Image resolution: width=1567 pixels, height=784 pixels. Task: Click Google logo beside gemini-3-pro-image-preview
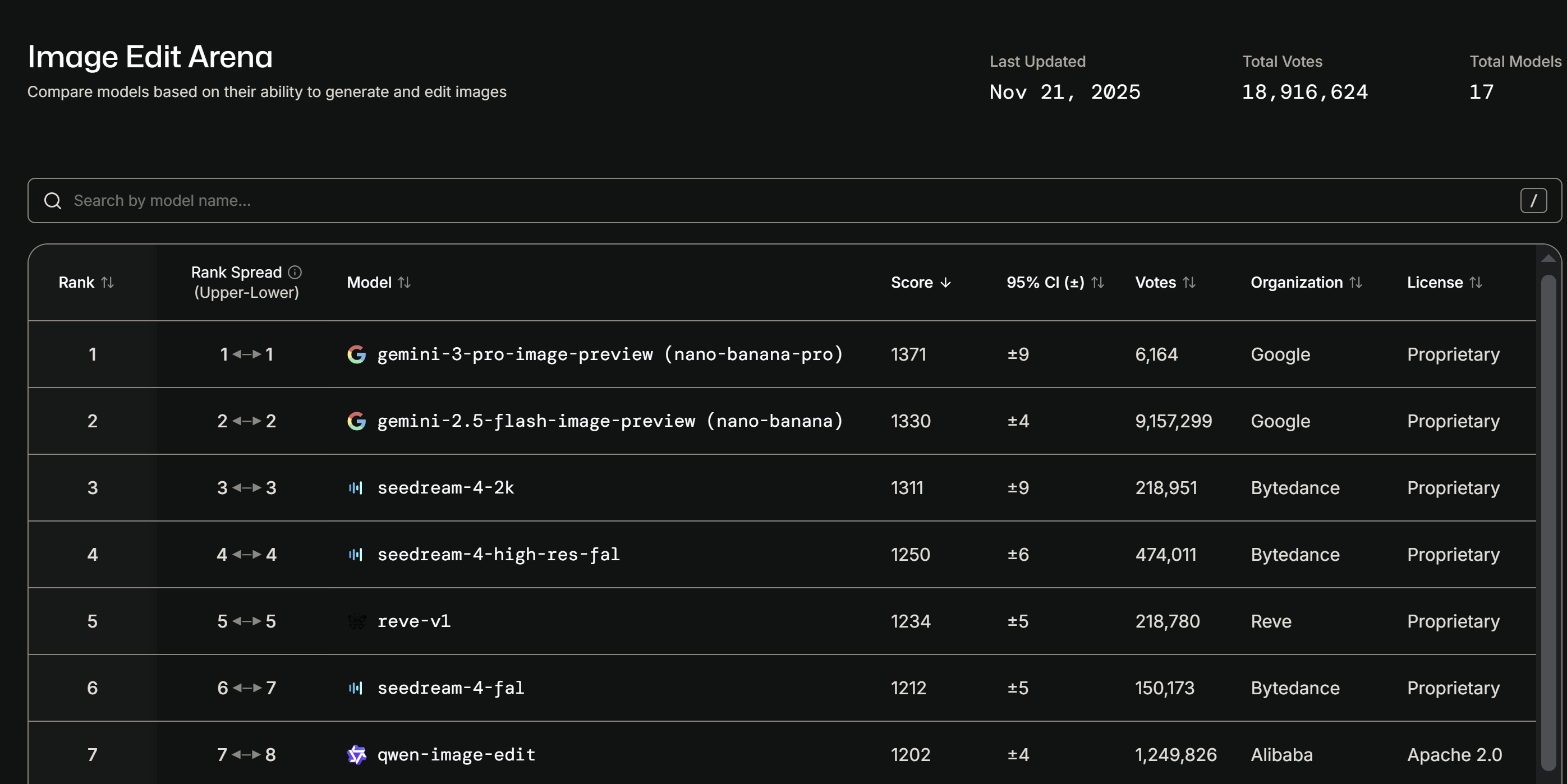point(356,354)
